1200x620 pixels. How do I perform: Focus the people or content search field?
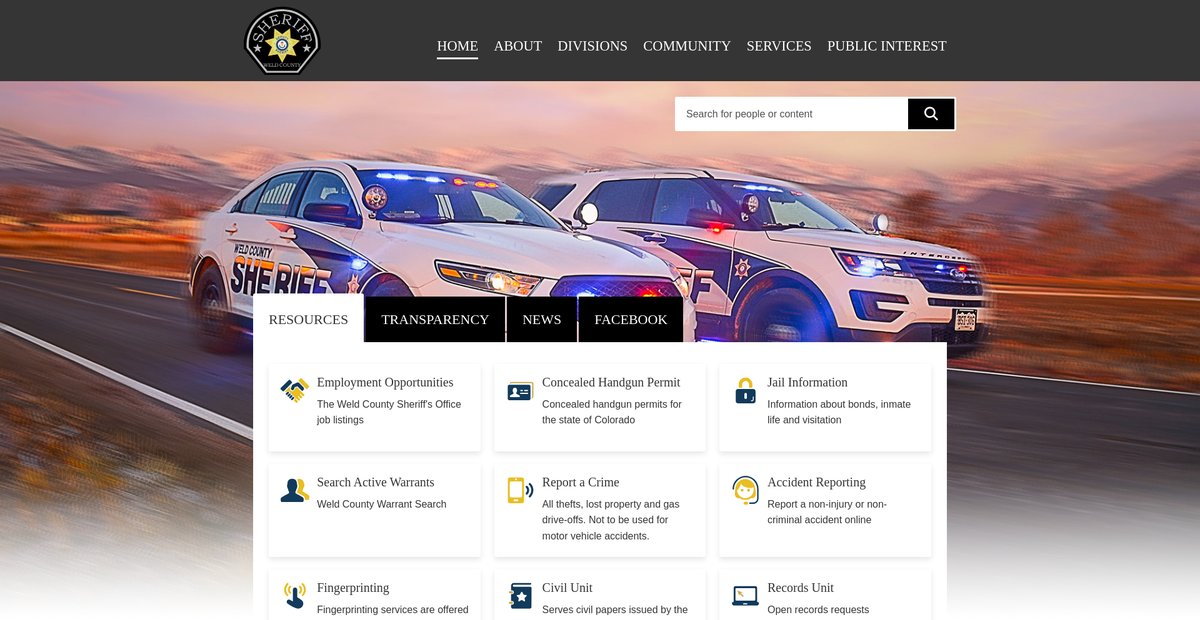point(791,114)
